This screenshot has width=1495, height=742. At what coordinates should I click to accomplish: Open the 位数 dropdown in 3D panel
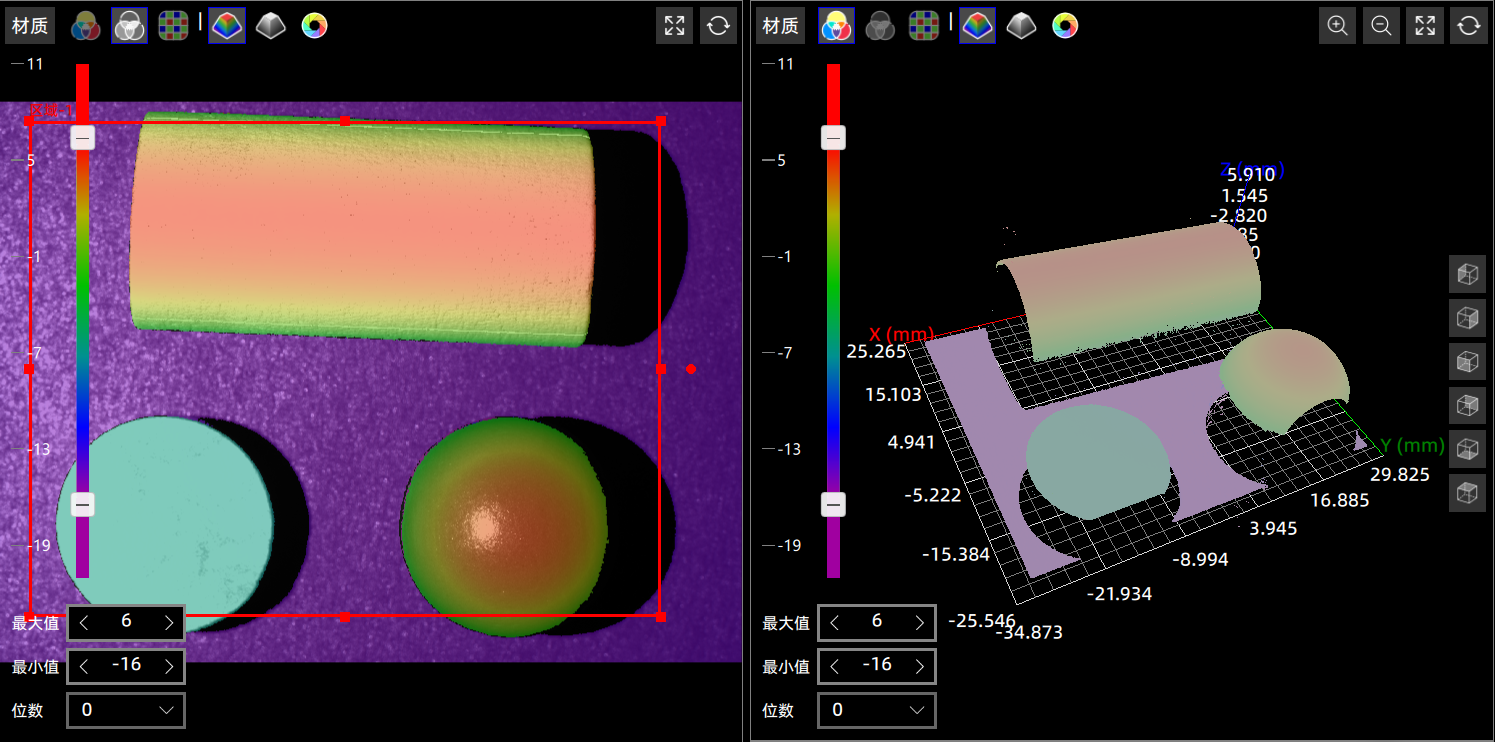coord(877,710)
